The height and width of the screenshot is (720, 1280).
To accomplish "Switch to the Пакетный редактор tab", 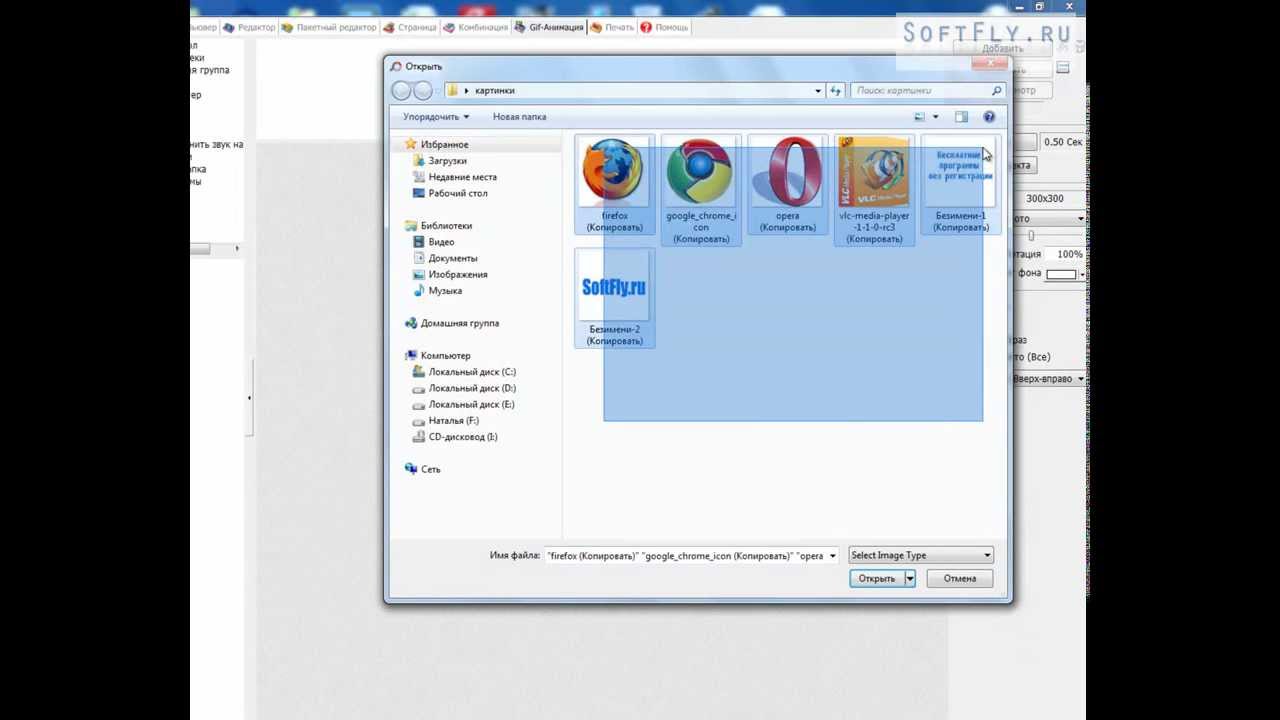I will tap(329, 27).
